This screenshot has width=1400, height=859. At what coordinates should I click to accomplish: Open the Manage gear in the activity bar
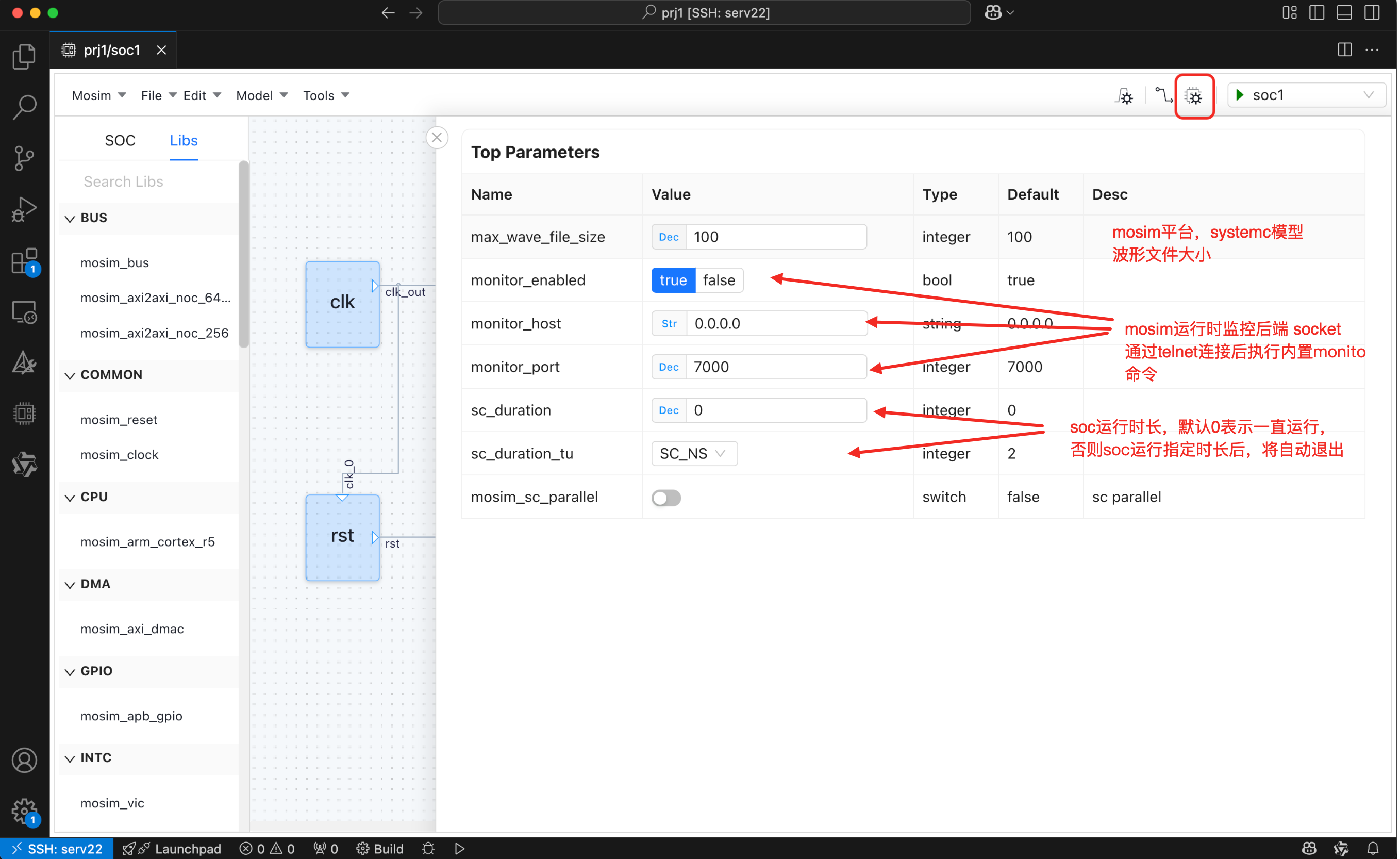click(24, 812)
